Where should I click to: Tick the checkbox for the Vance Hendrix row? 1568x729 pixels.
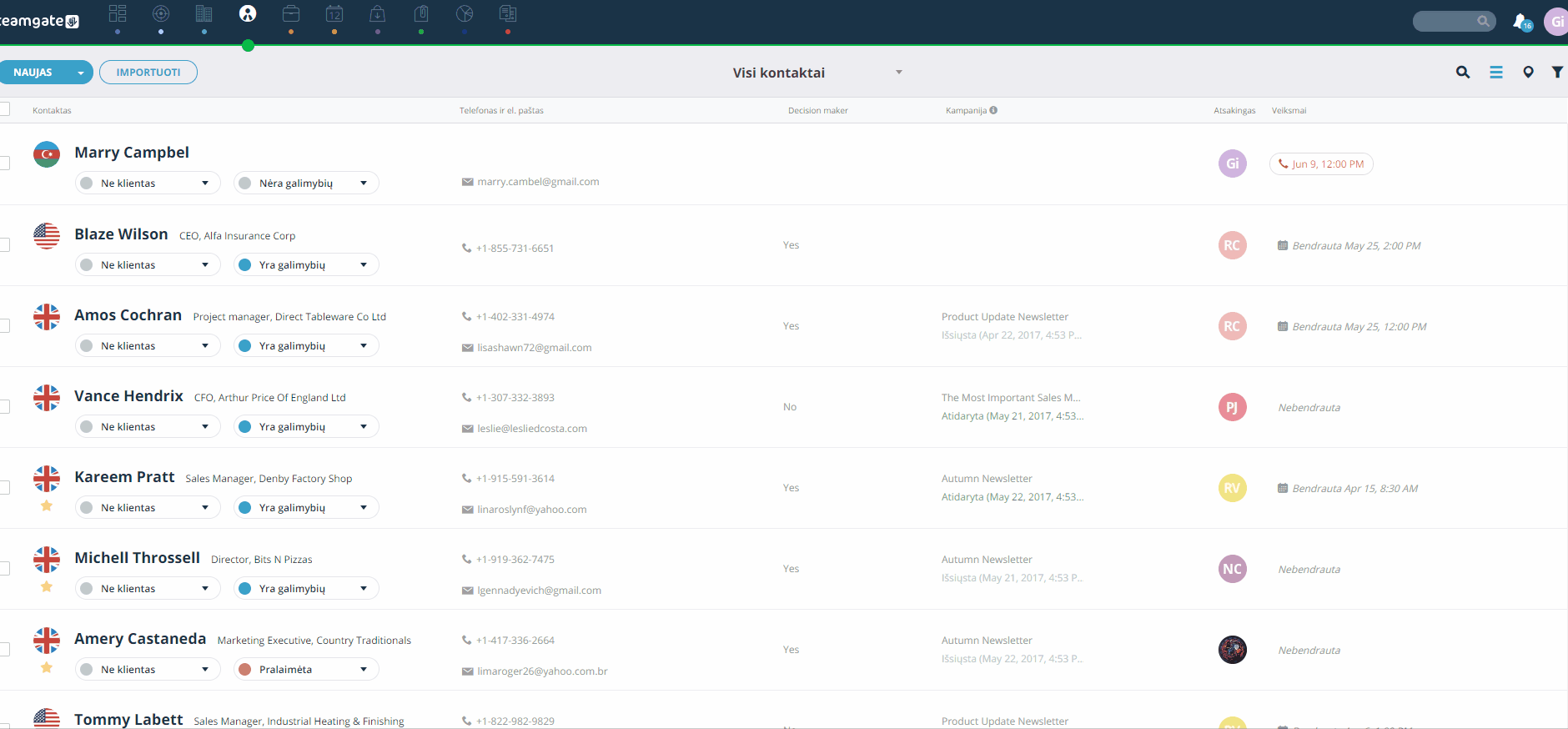coord(4,406)
